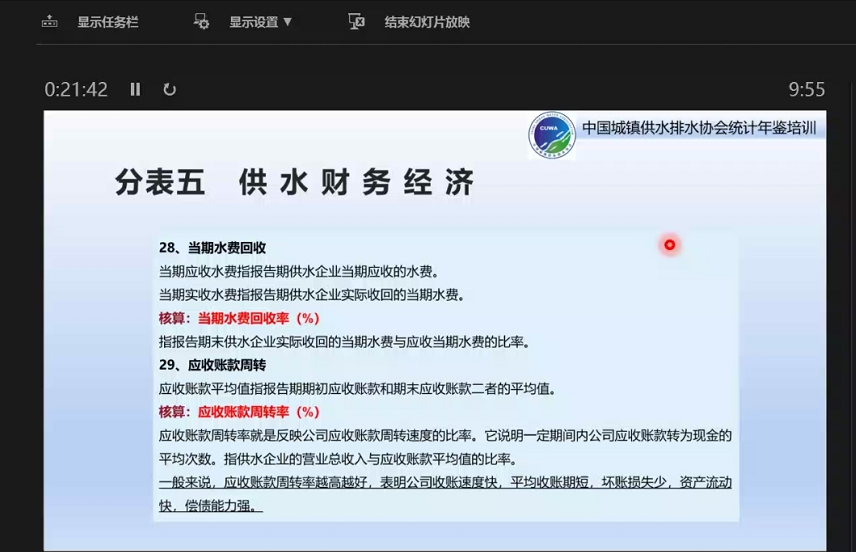
Task: Click the CUWA logo on the slide
Action: pos(552,136)
